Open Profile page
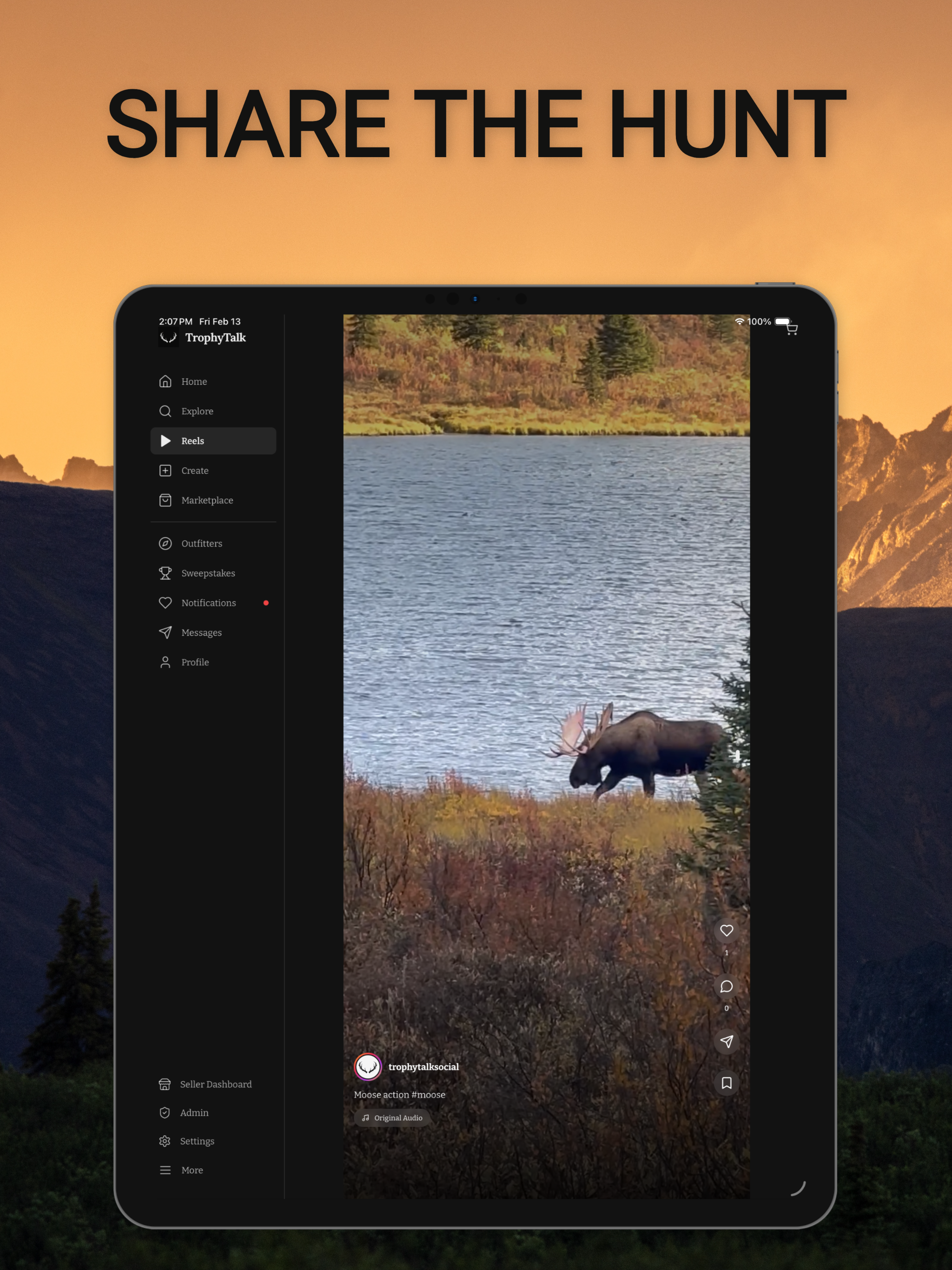 click(213, 662)
